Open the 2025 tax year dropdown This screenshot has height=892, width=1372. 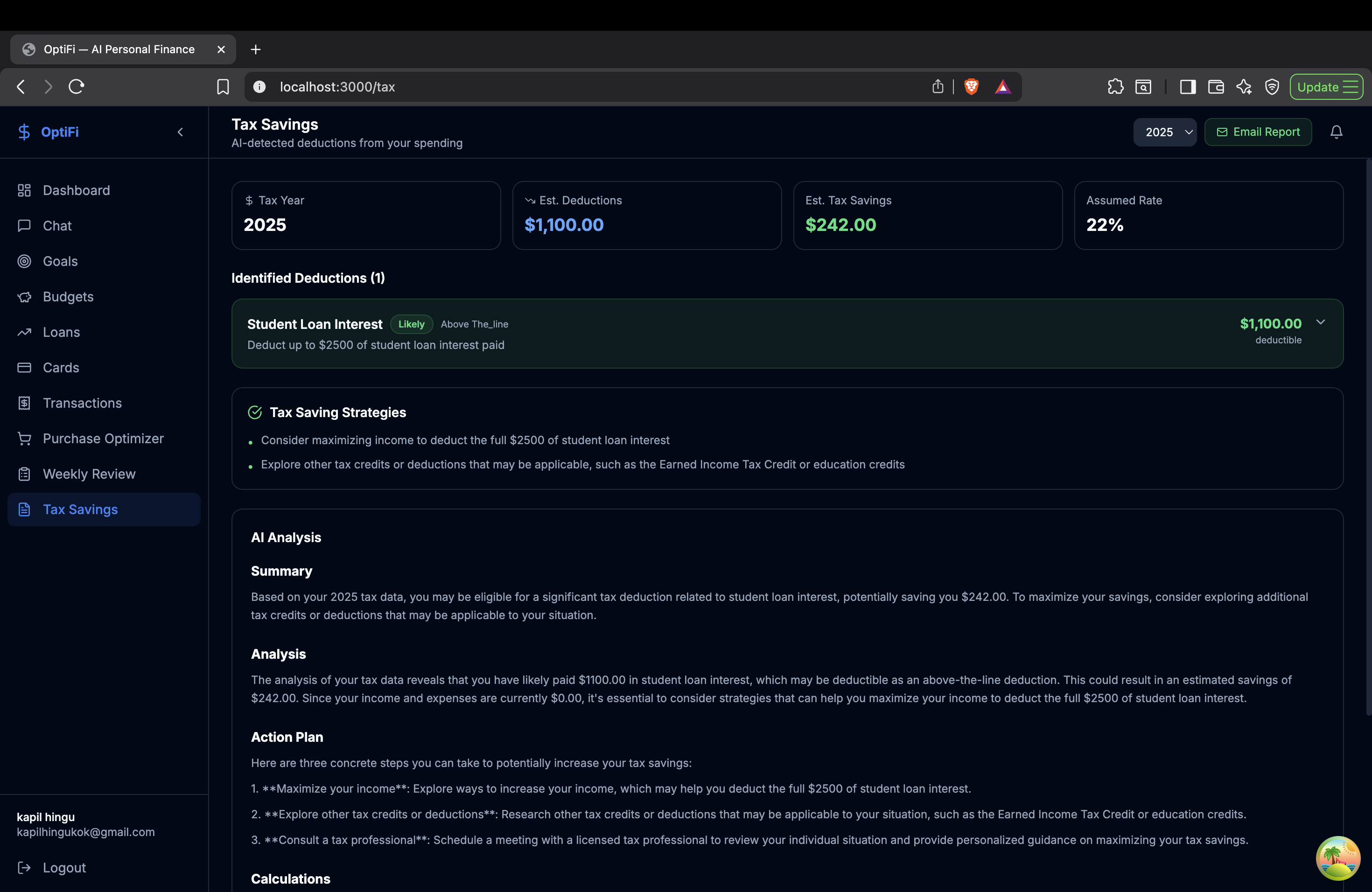pos(1164,132)
